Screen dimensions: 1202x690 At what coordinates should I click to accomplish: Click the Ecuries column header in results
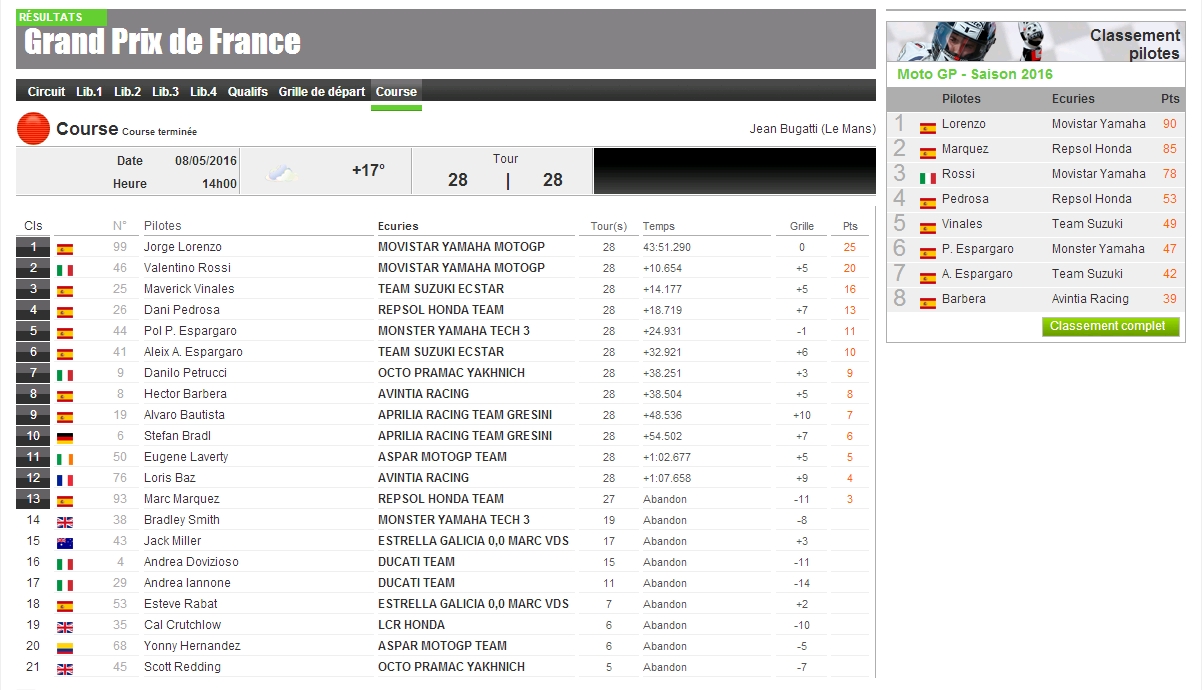pos(398,226)
